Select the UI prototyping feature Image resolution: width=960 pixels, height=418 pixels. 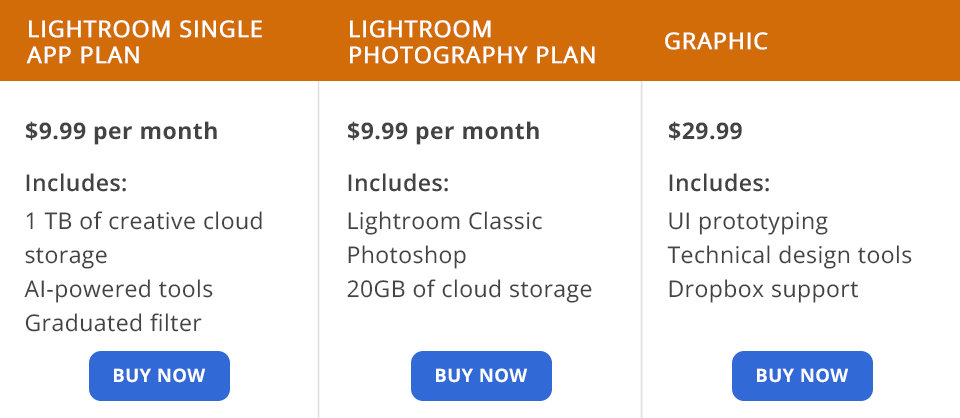[x=748, y=221]
